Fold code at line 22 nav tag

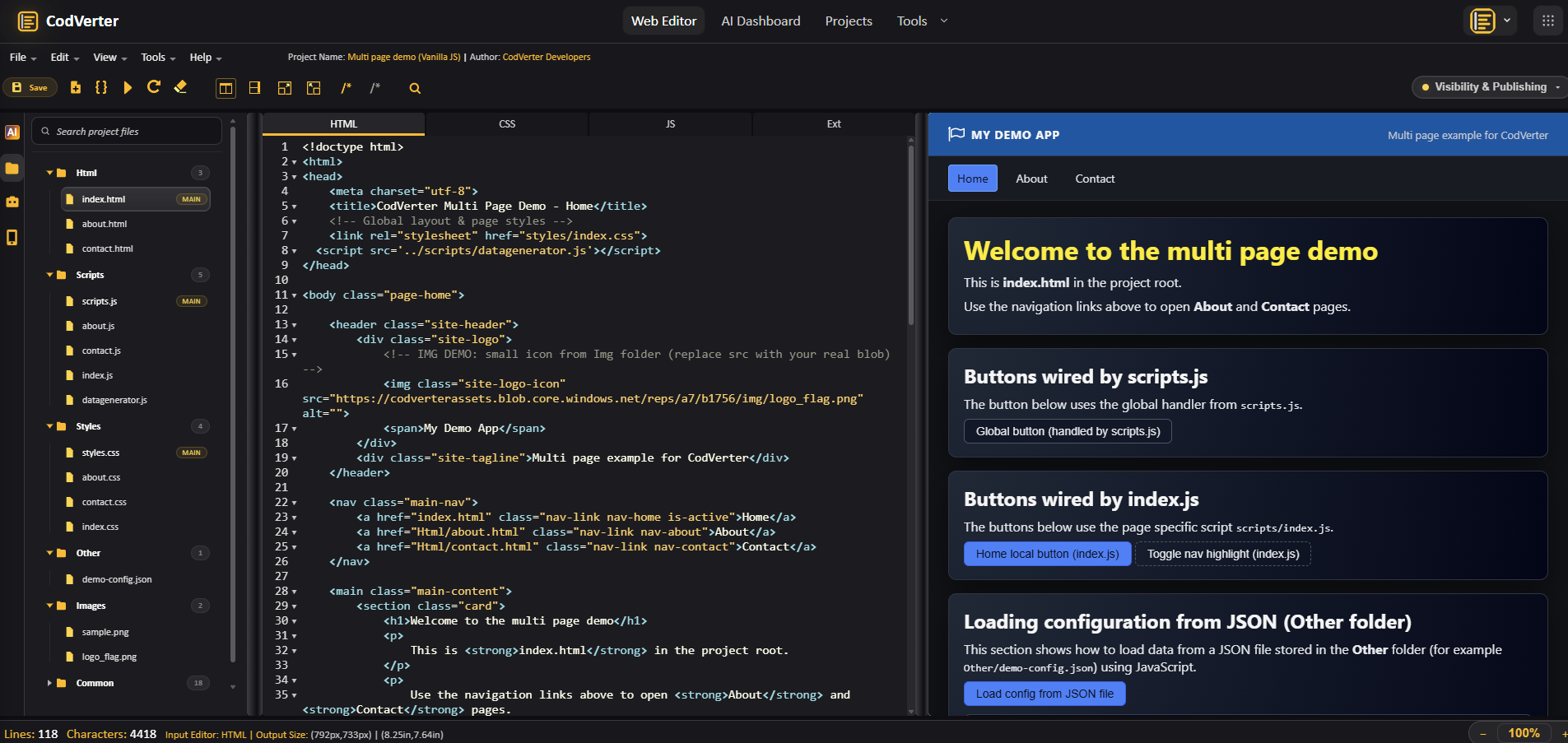[x=295, y=503]
